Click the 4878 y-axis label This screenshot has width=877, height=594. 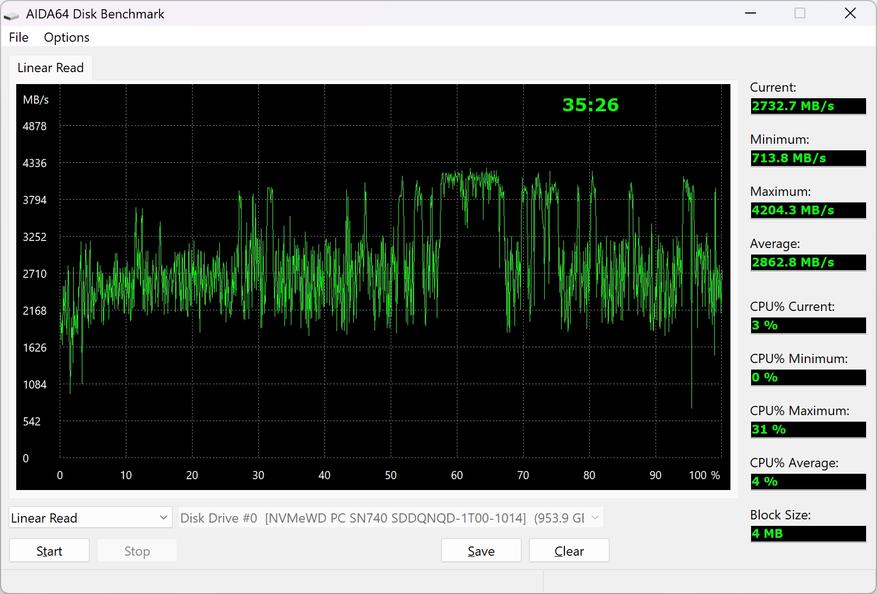pyautogui.click(x=35, y=126)
